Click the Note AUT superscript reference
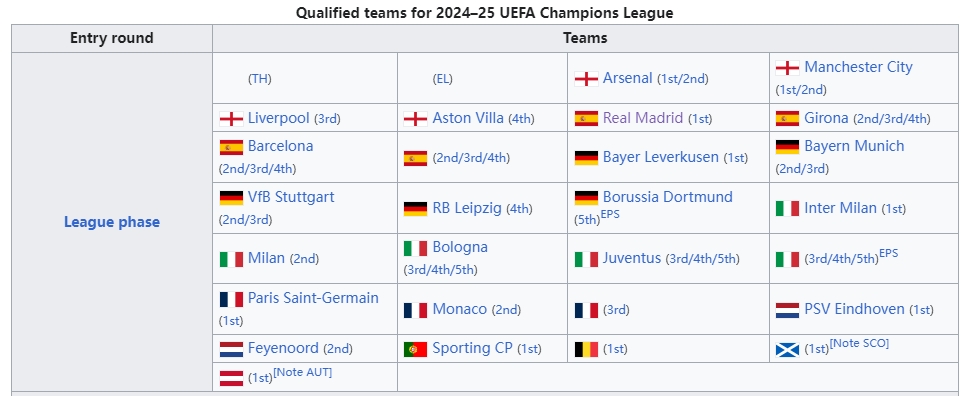The image size is (965, 396). [302, 372]
